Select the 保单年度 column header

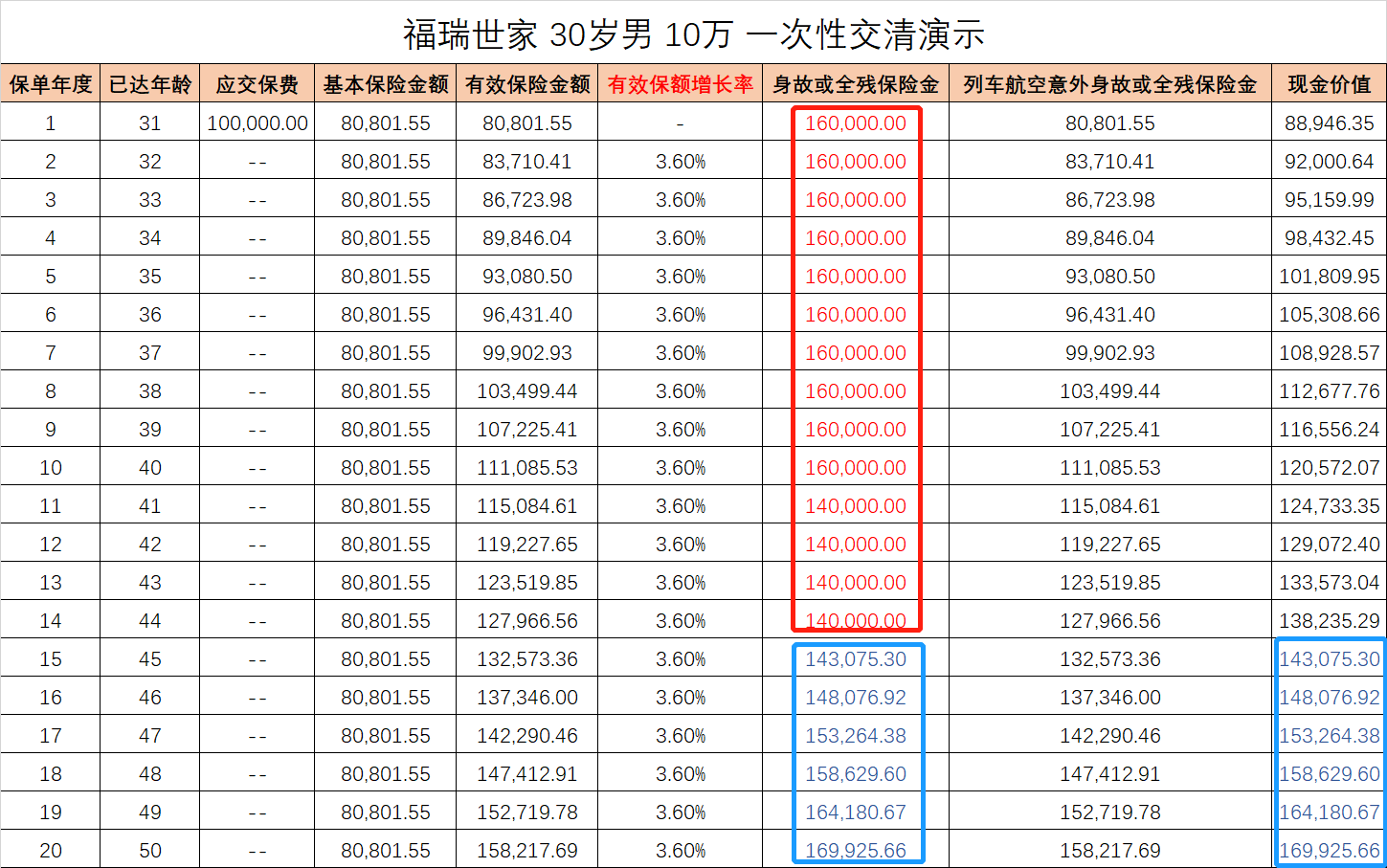[51, 84]
